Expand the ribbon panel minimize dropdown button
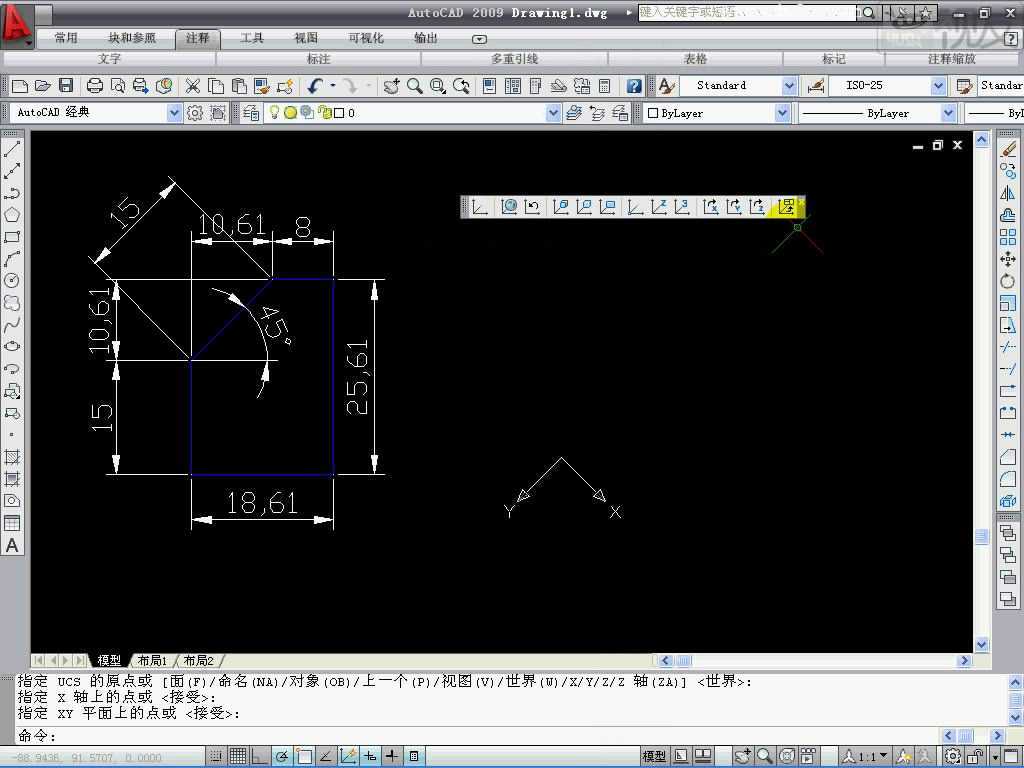The width and height of the screenshot is (1024, 768). pyautogui.click(x=479, y=39)
